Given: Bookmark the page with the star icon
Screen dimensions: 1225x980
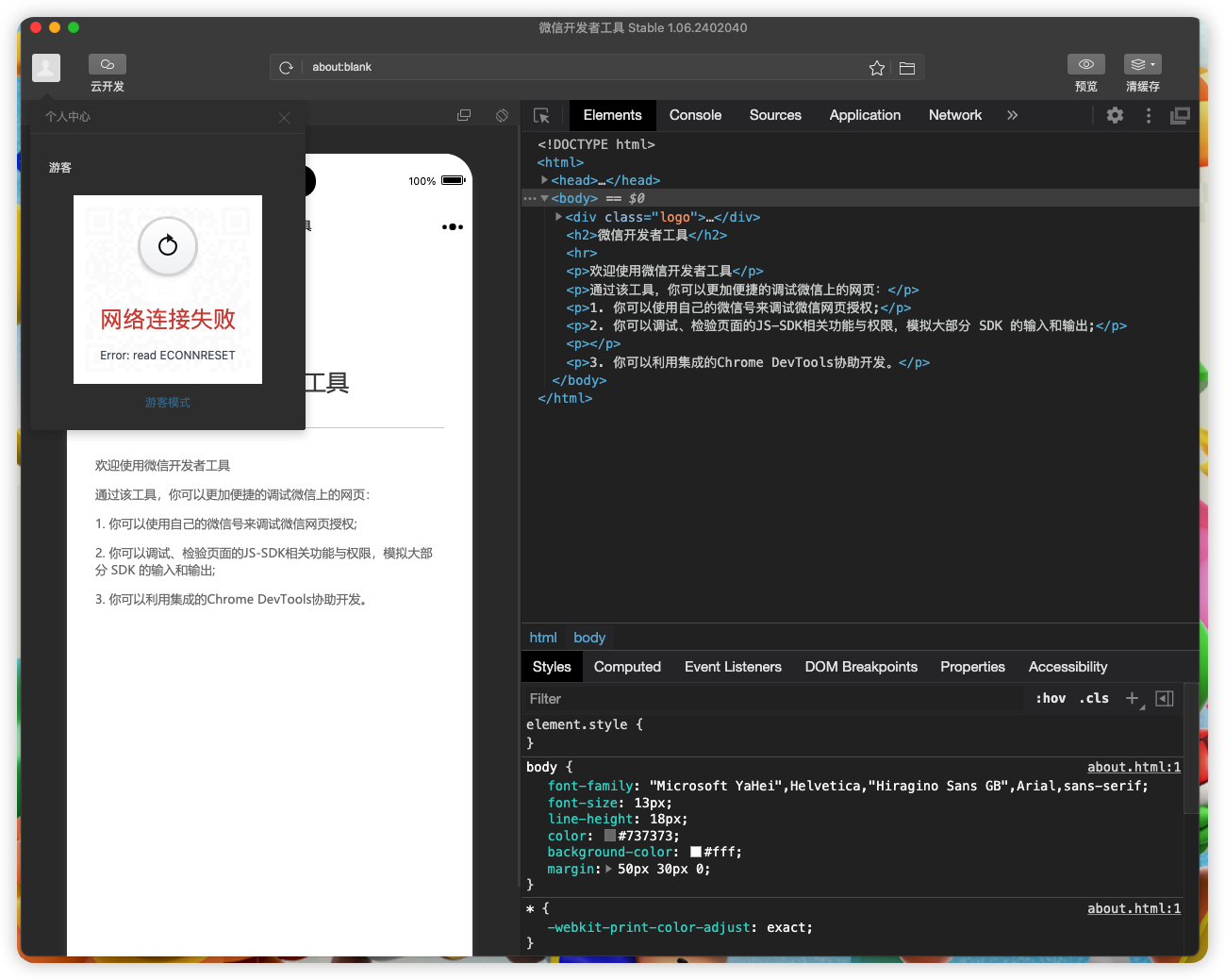Looking at the screenshot, I should (877, 68).
